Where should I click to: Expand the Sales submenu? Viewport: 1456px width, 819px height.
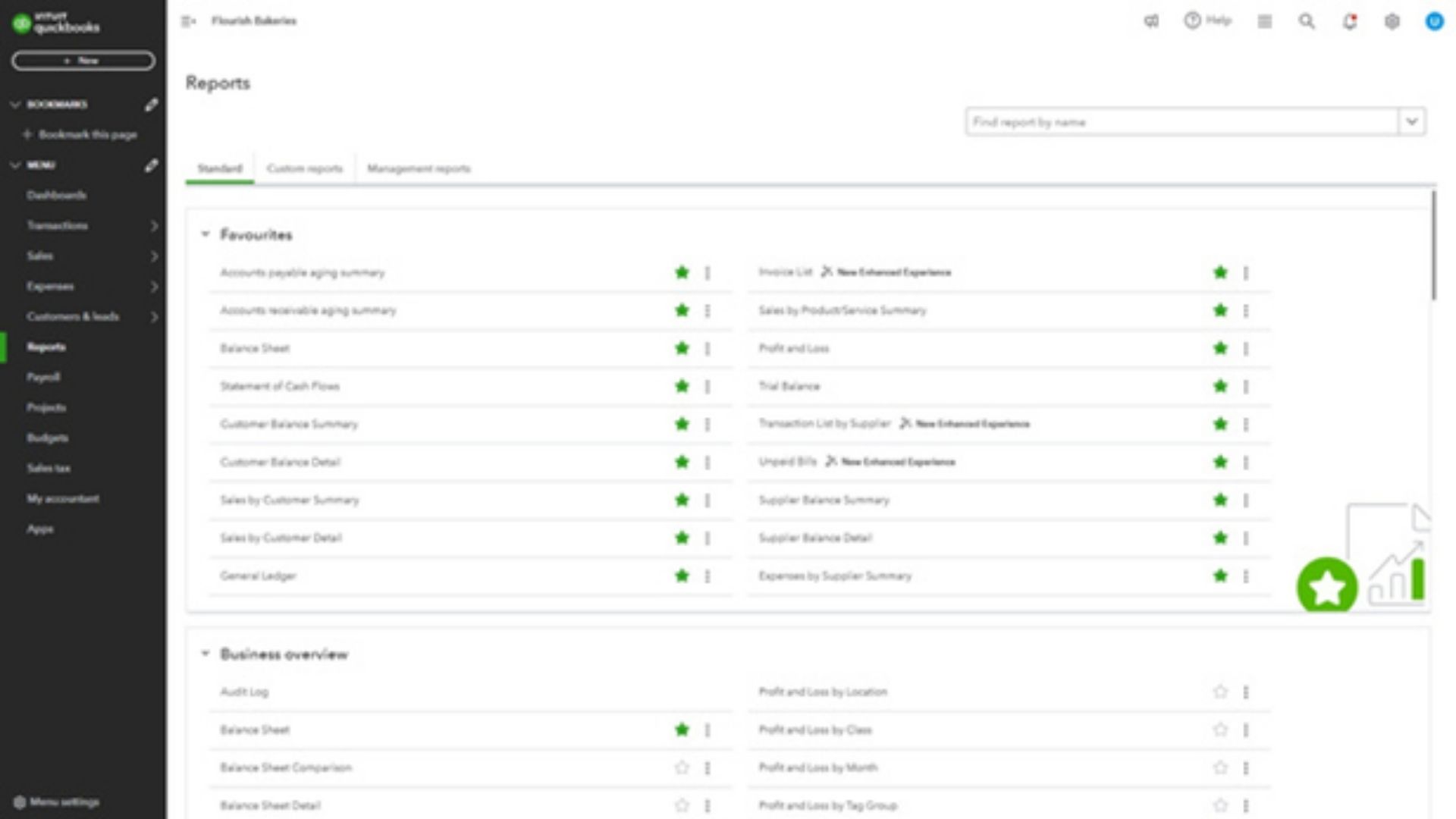154,256
